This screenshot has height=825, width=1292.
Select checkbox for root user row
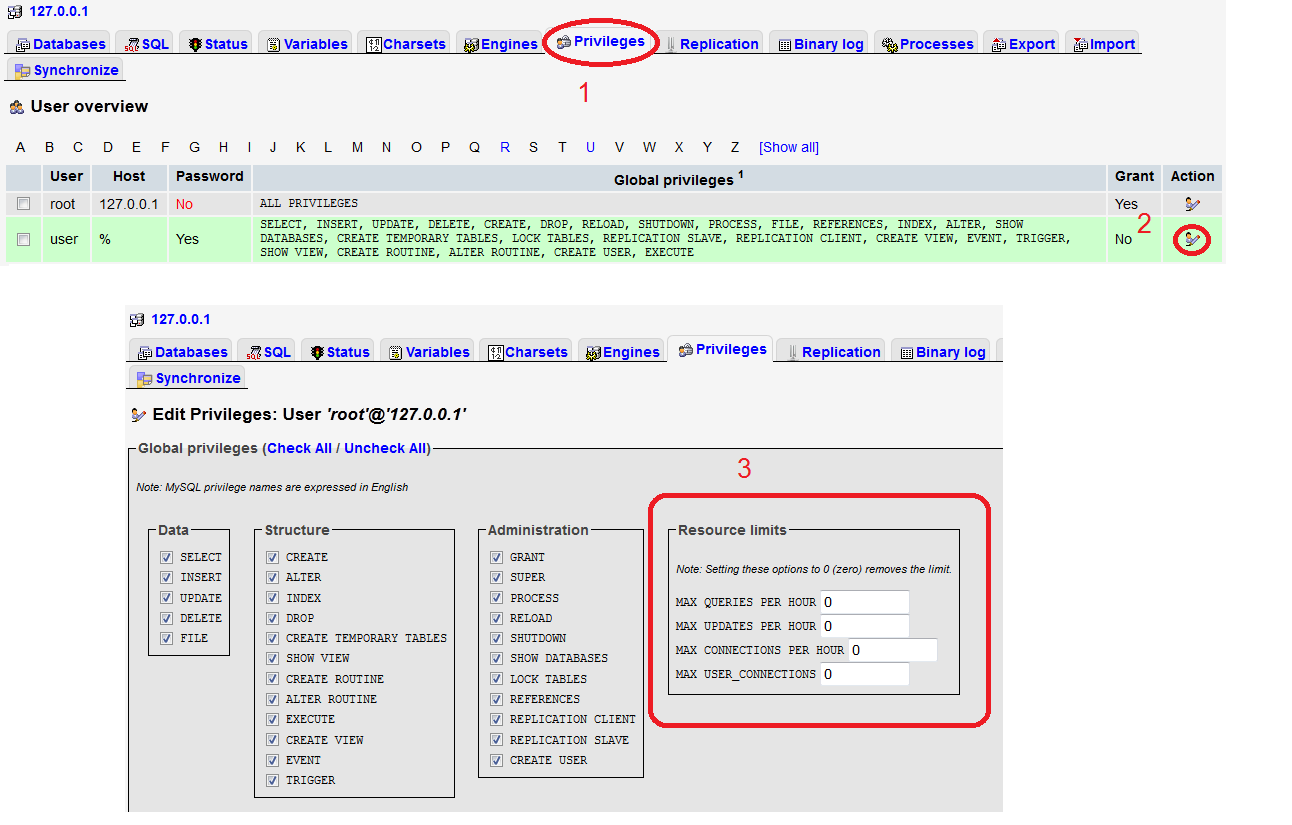(23, 204)
